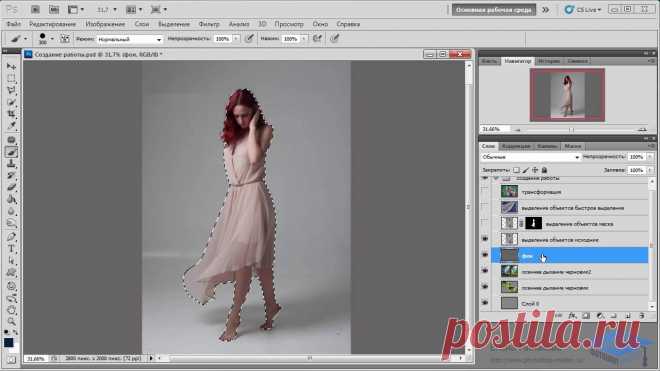
Task: Create a new layer icon
Action: pyautogui.click(x=628, y=315)
